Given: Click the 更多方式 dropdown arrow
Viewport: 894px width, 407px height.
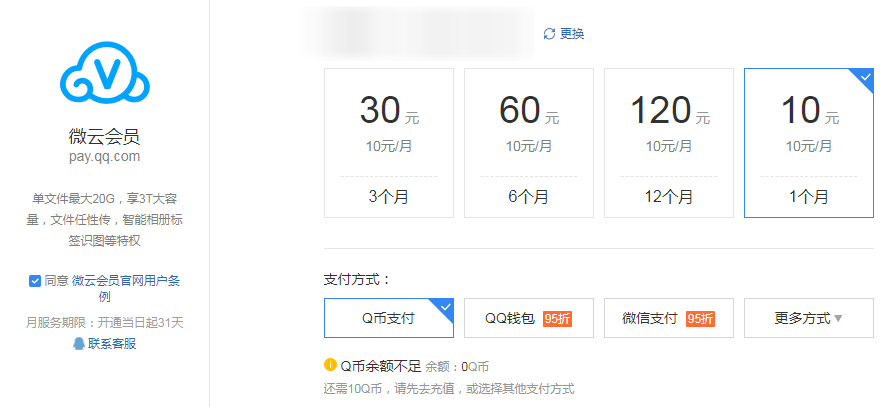Looking at the screenshot, I should click(x=838, y=319).
